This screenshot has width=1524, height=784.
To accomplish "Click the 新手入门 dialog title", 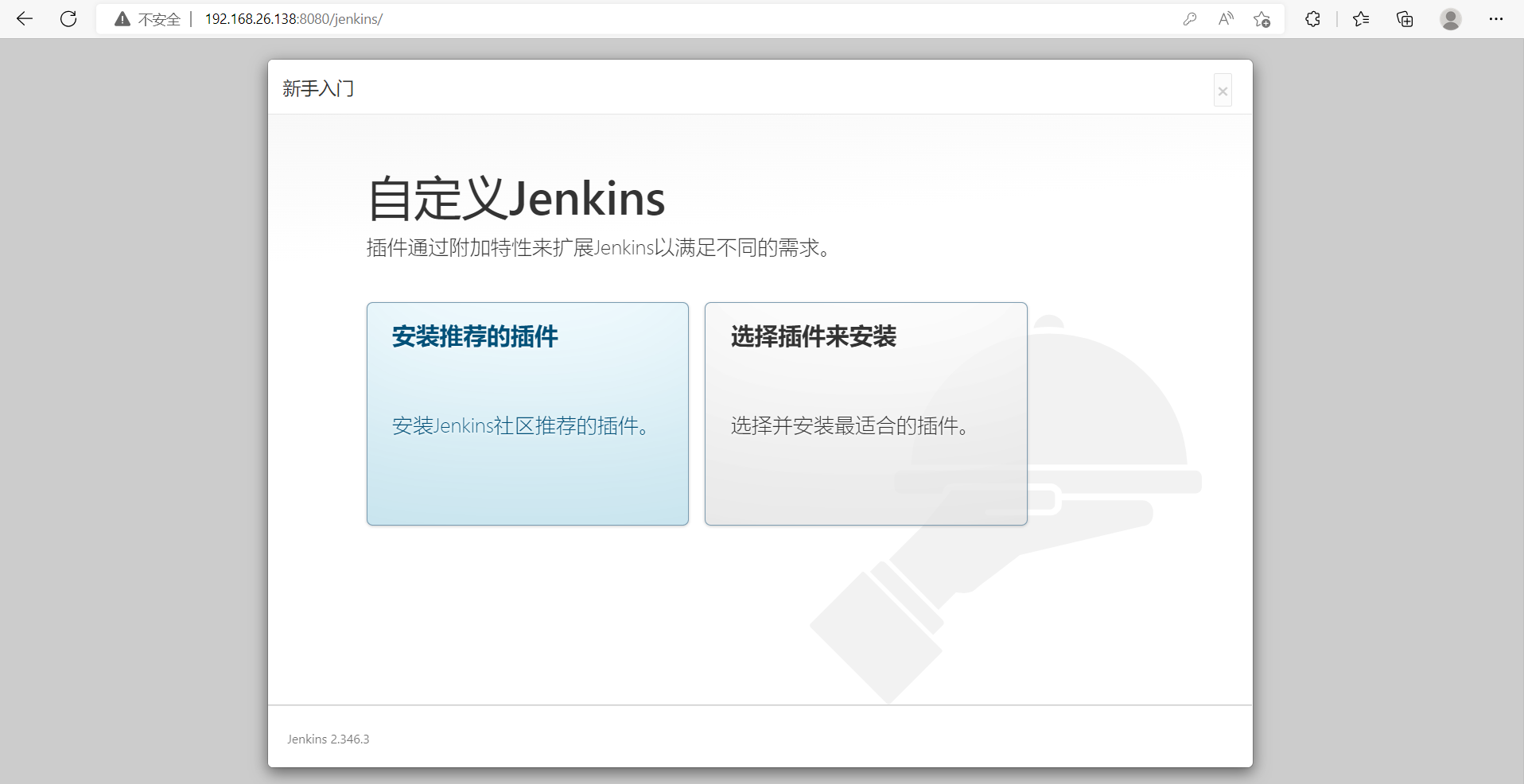I will (x=318, y=88).
